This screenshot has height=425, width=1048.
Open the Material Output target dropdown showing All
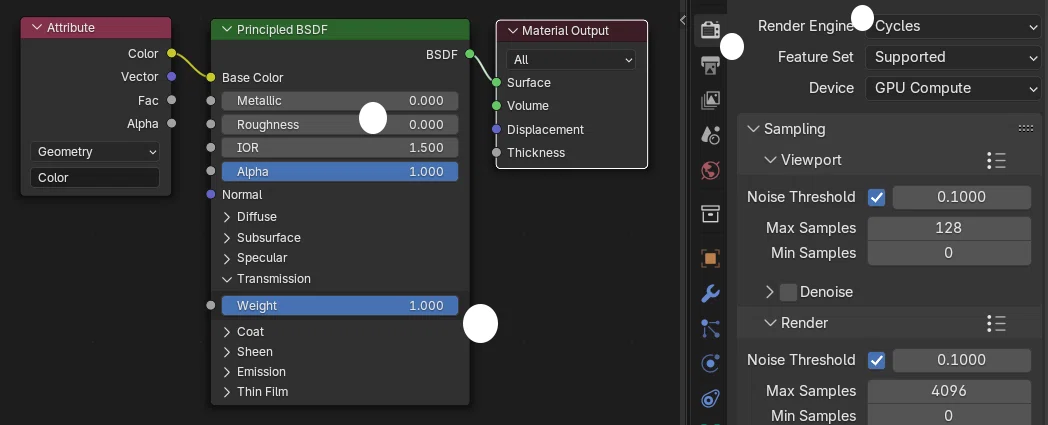(x=571, y=59)
